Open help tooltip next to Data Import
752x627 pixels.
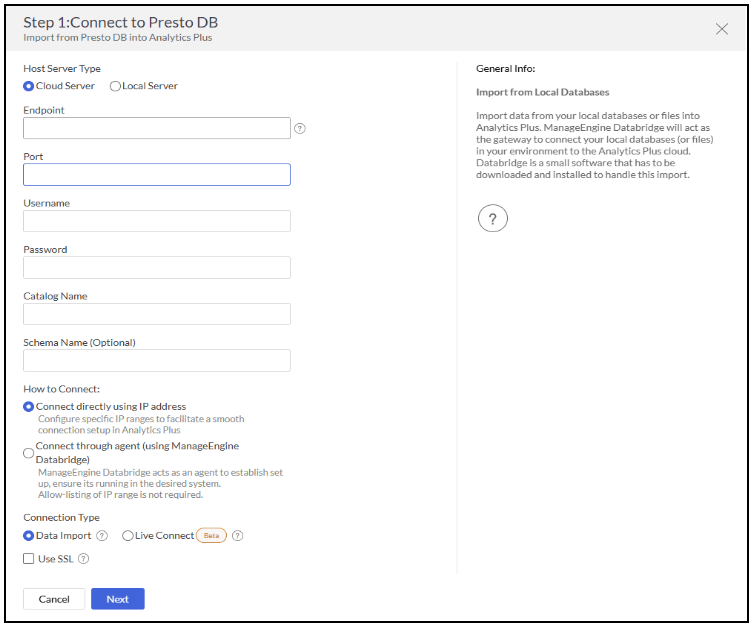pos(102,536)
